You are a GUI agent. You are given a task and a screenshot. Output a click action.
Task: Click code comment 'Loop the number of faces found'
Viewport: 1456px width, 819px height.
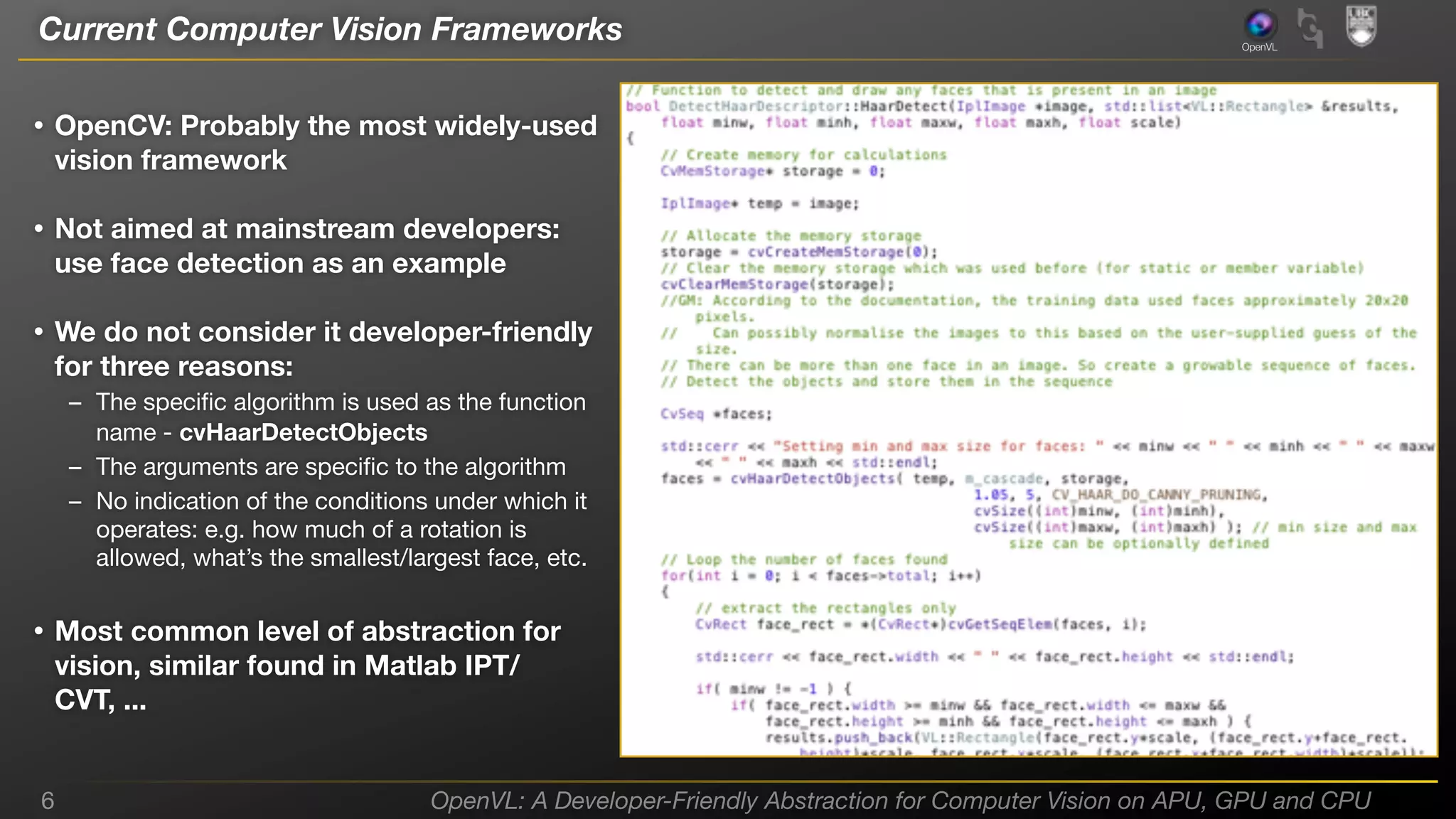coord(804,560)
